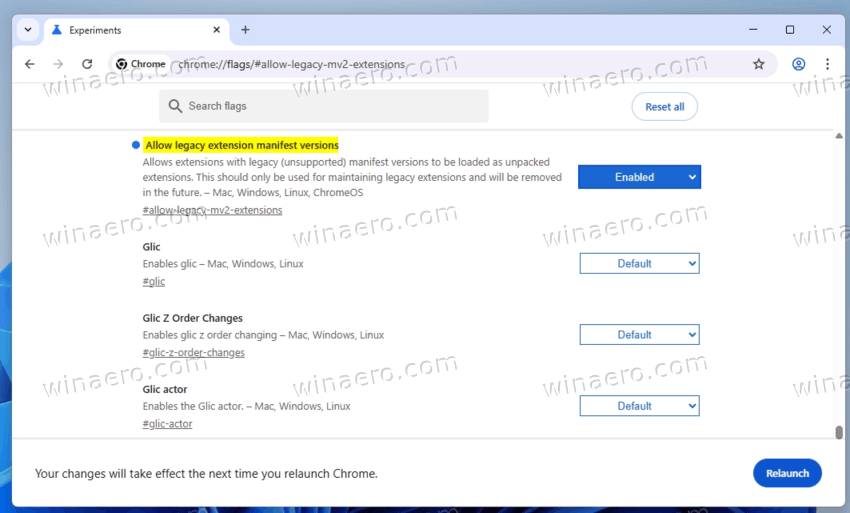Image resolution: width=850 pixels, height=513 pixels.
Task: Minimize the Chrome window
Action: tap(753, 30)
